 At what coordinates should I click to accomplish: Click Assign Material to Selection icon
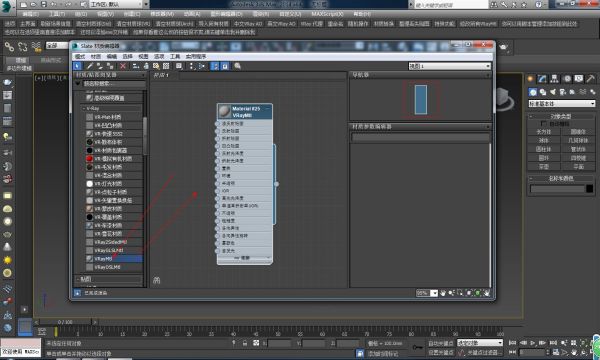(x=109, y=66)
